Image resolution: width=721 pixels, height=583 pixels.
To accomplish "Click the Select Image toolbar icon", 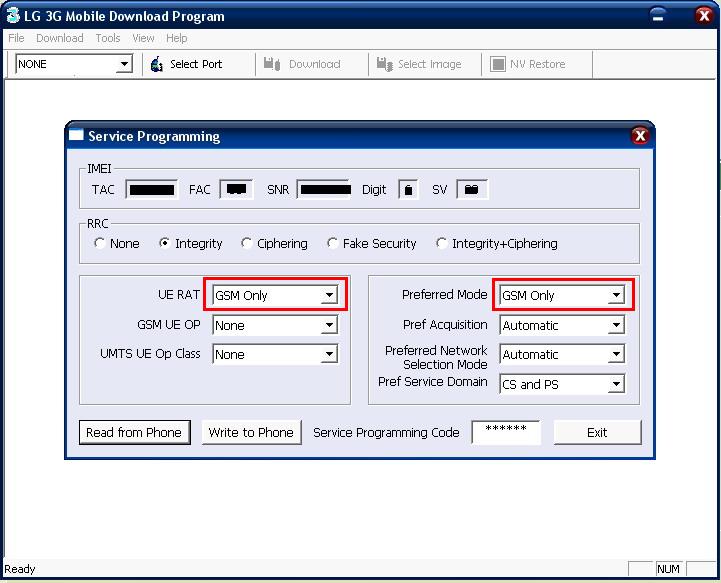I will click(x=384, y=64).
